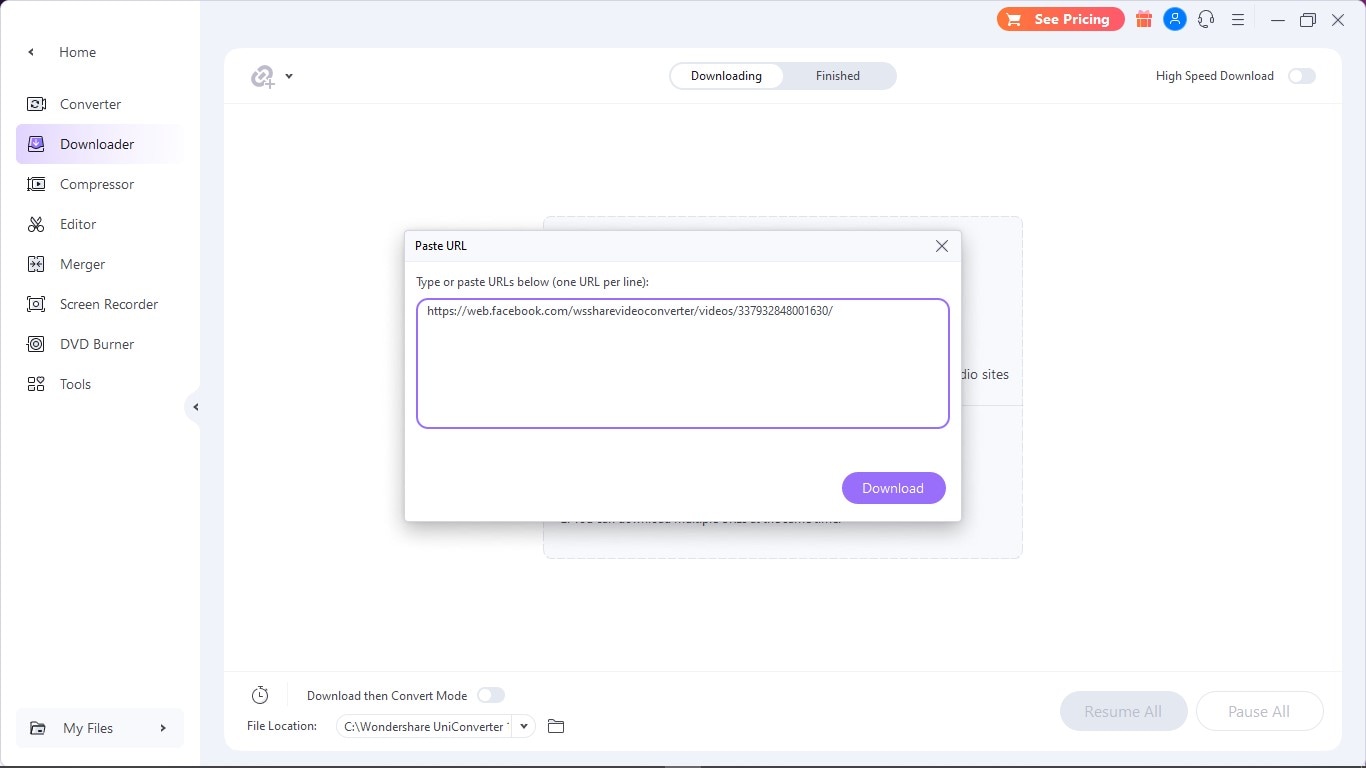Open the user account icon

coord(1175,19)
